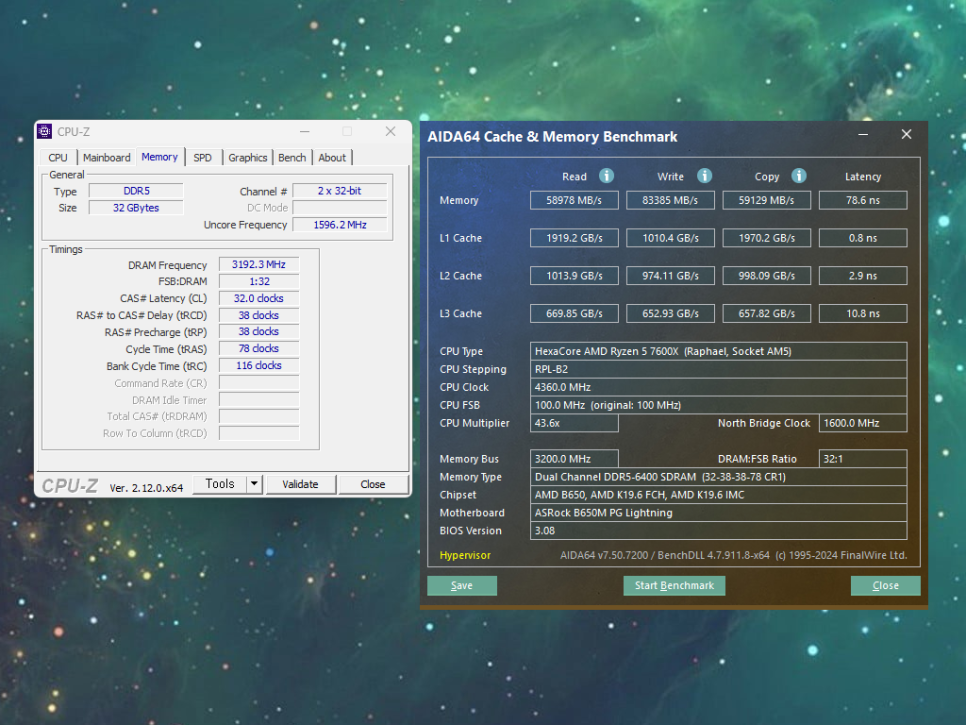The height and width of the screenshot is (725, 966).
Task: Click the Memory Copy value 59129 MB/s
Action: [x=766, y=200]
